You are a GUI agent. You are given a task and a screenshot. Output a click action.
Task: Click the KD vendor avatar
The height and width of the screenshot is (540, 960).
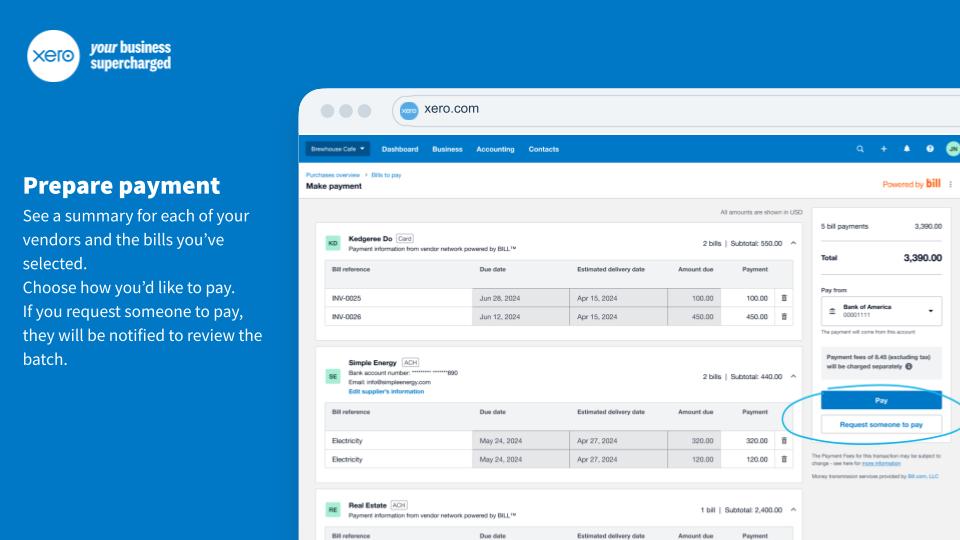332,243
